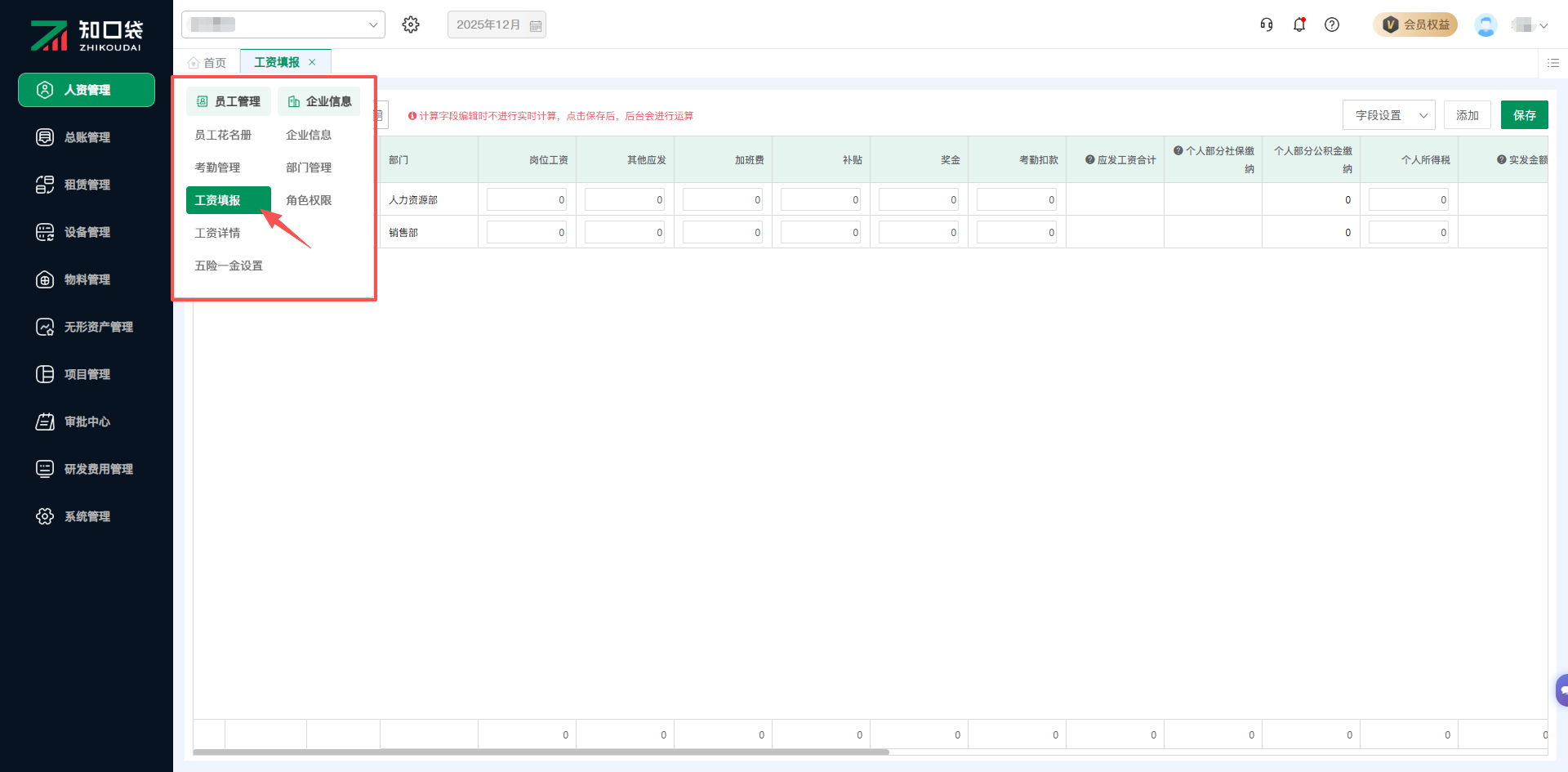Select 工资填报 in the submenu

[229, 200]
